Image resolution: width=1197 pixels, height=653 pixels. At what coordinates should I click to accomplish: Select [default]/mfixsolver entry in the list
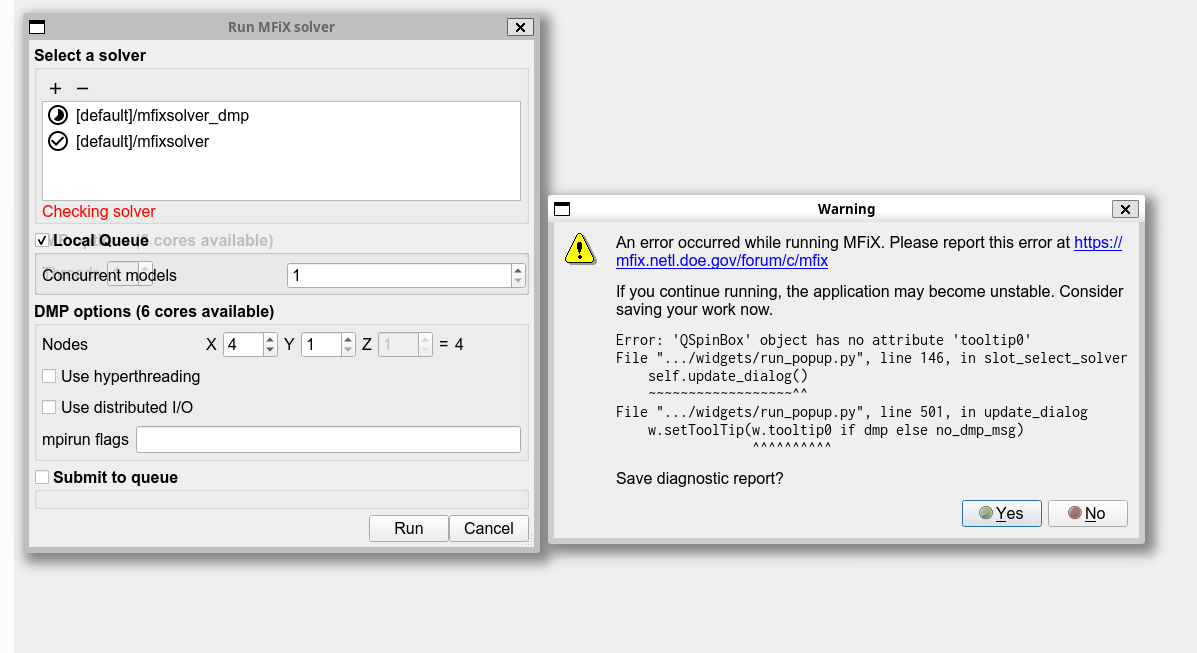click(x=142, y=141)
